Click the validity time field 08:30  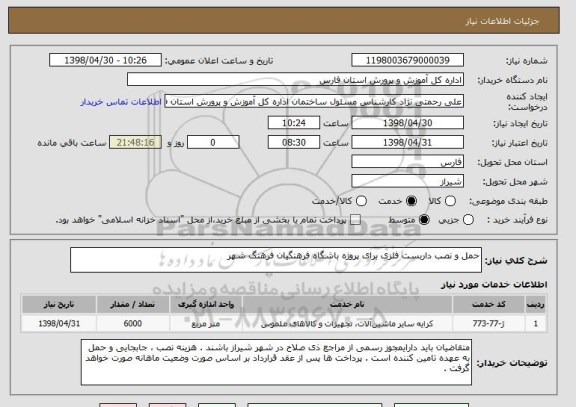pyautogui.click(x=294, y=142)
